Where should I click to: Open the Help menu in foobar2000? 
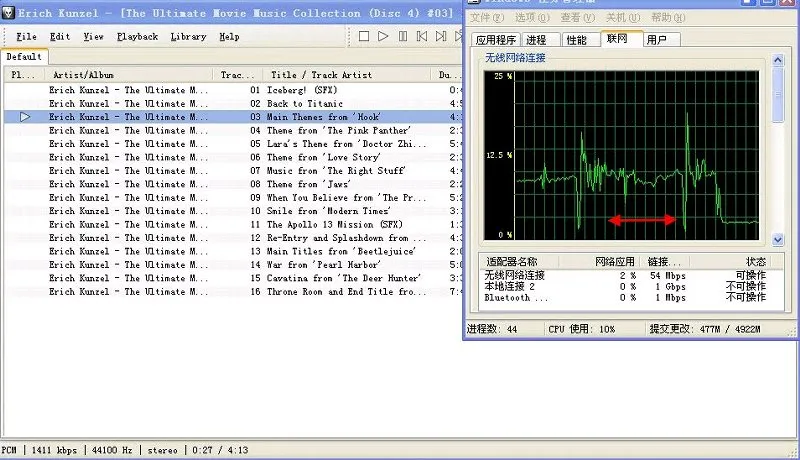pos(229,37)
